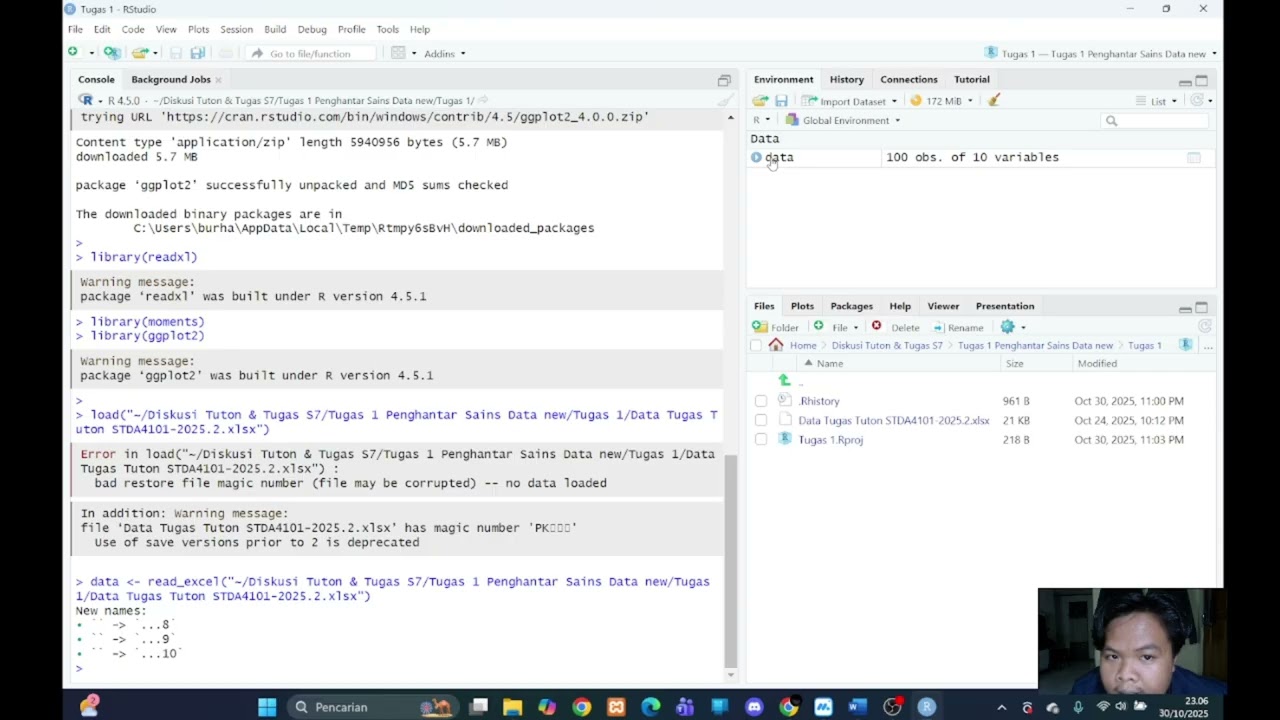This screenshot has height=720, width=1280.
Task: Click the save workspace icon in Environment pane
Action: 781,101
